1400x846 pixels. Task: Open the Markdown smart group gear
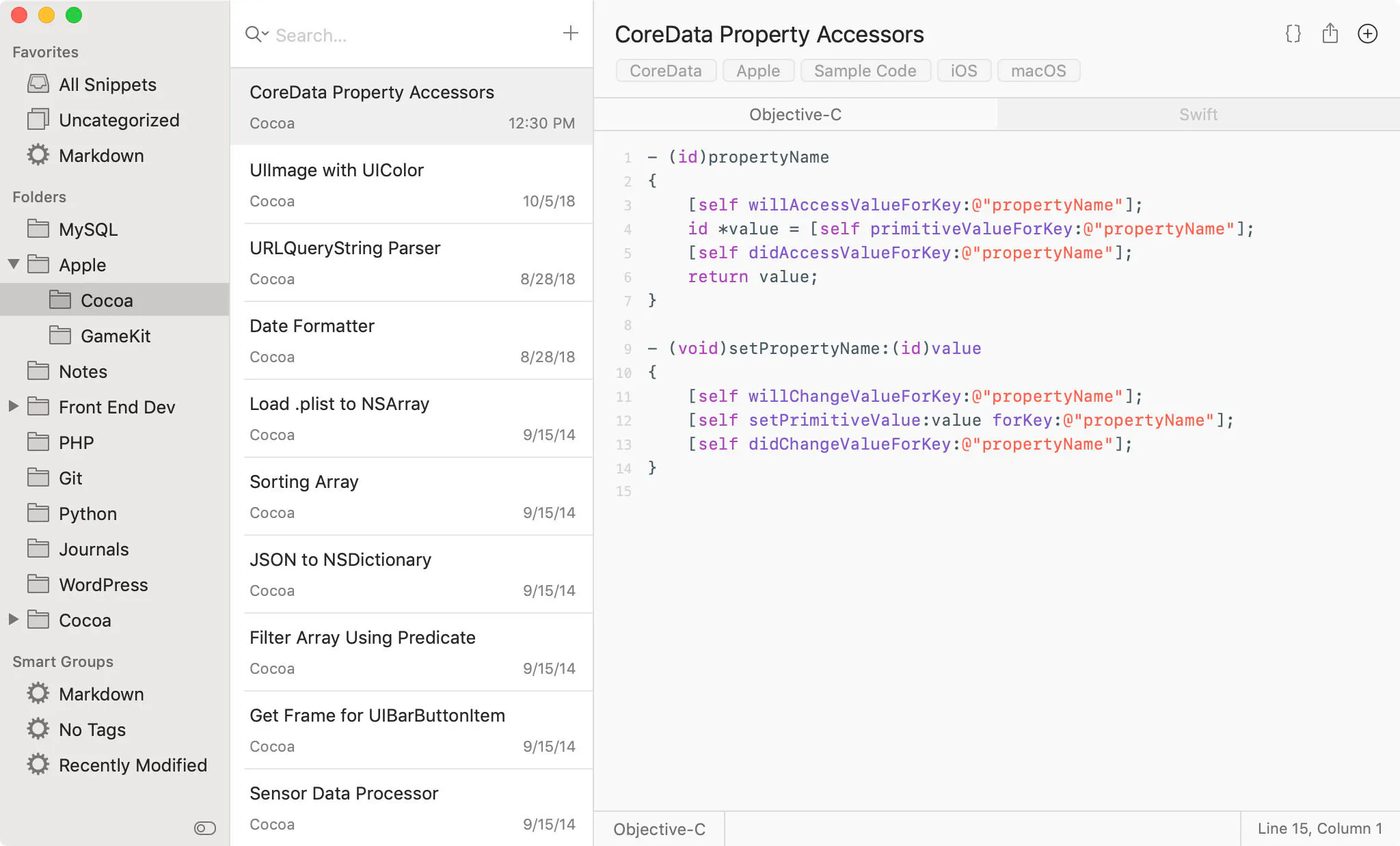pos(38,694)
